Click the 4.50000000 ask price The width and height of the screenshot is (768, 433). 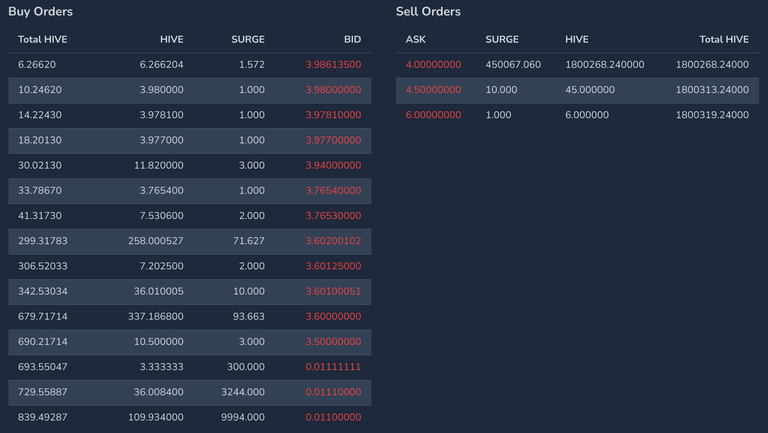(x=433, y=90)
